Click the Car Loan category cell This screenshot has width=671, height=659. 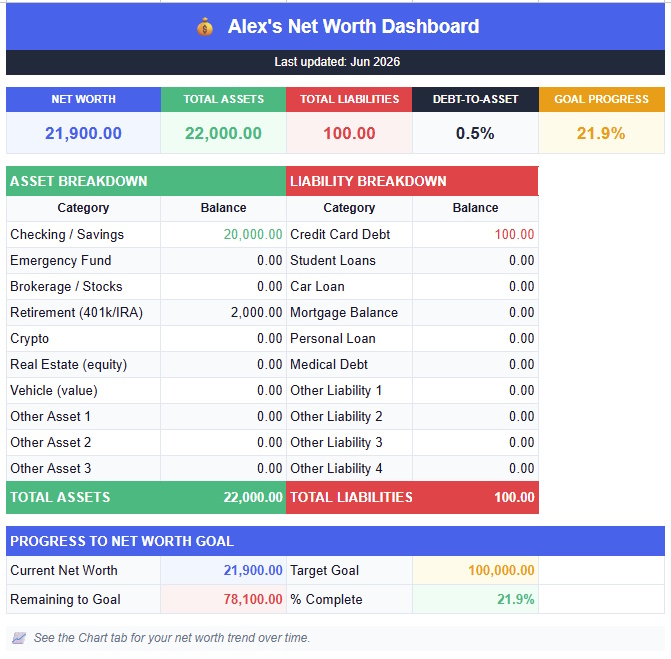click(349, 287)
